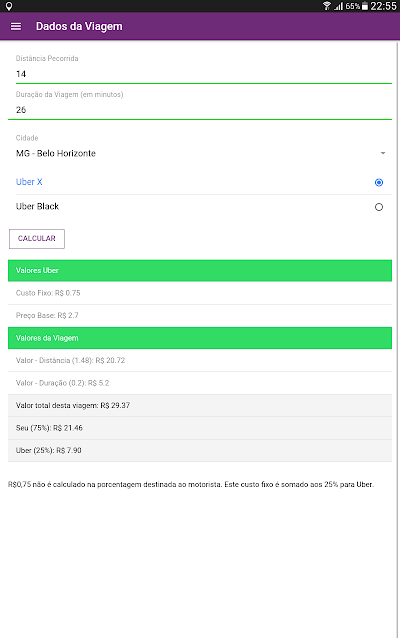The height and width of the screenshot is (640, 400).
Task: Tap the Dados da Viagem title
Action: coord(79,27)
